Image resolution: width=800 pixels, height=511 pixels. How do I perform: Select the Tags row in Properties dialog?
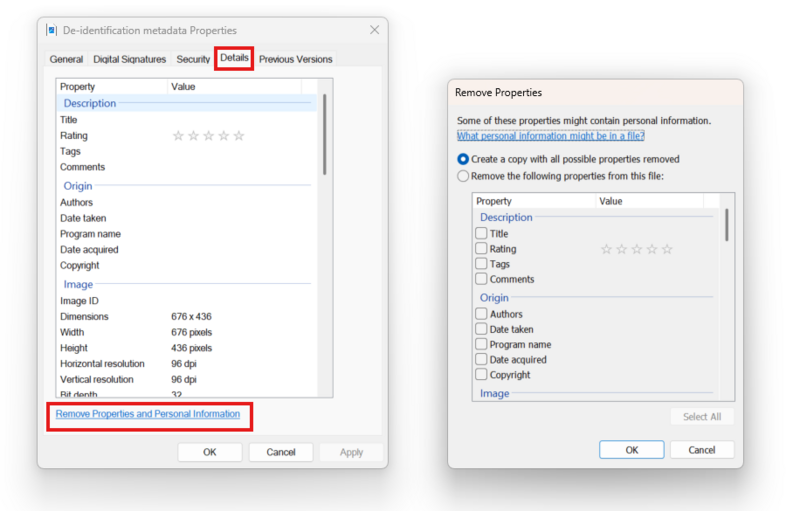(186, 151)
